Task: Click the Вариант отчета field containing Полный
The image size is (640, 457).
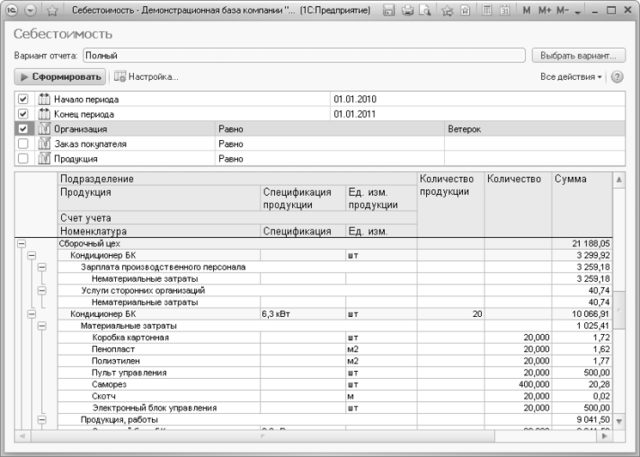Action: (x=304, y=55)
